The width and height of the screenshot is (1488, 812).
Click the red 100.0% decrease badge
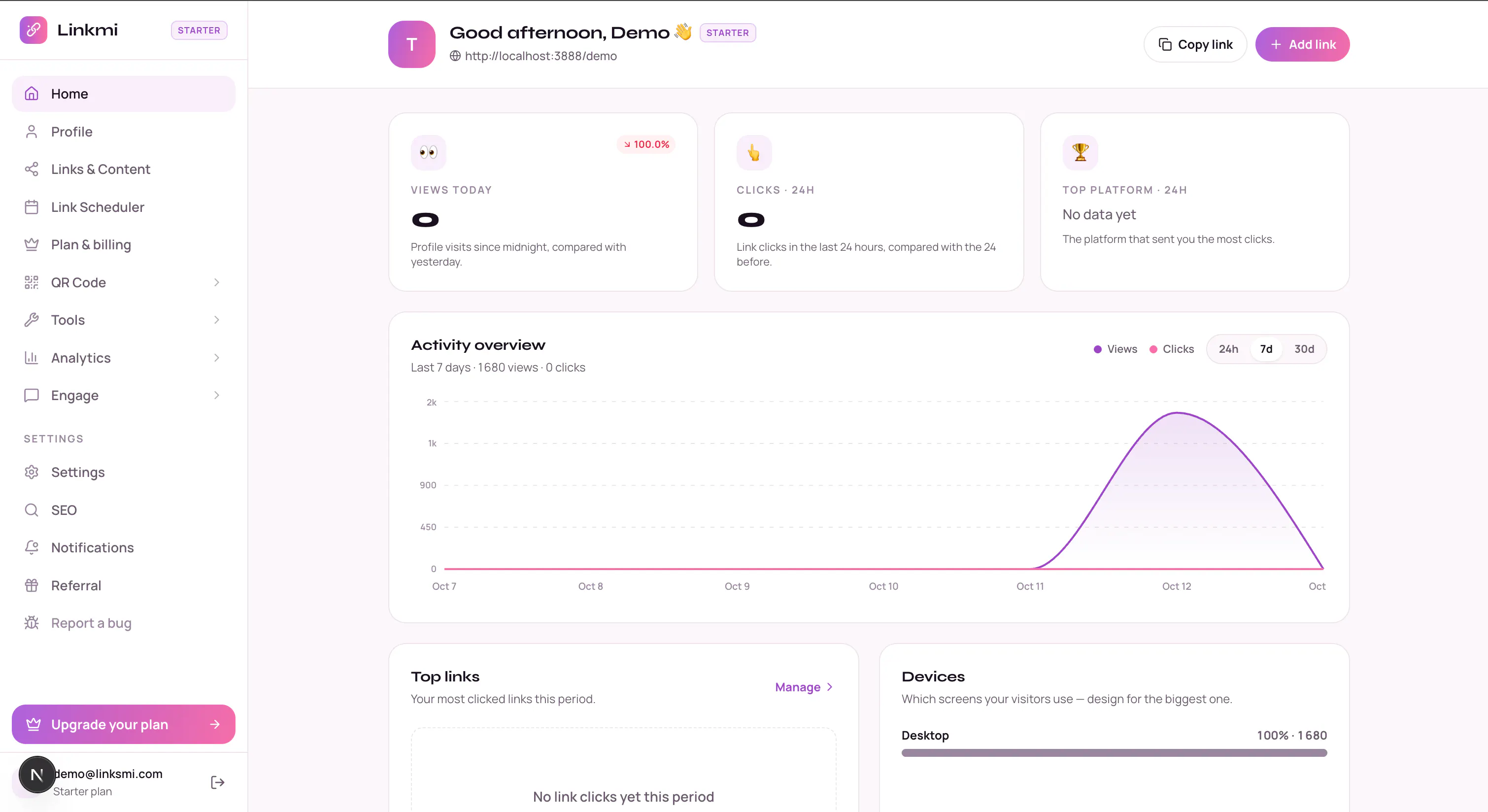coord(646,144)
